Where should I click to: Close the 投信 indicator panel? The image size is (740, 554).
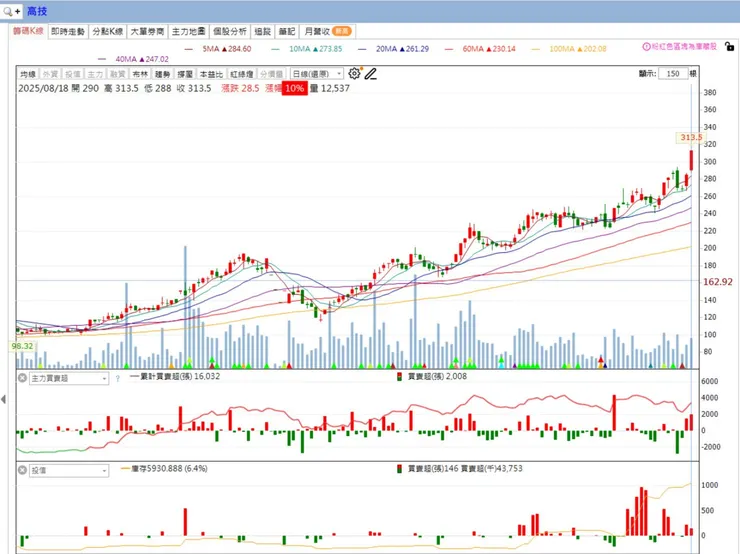coord(22,470)
